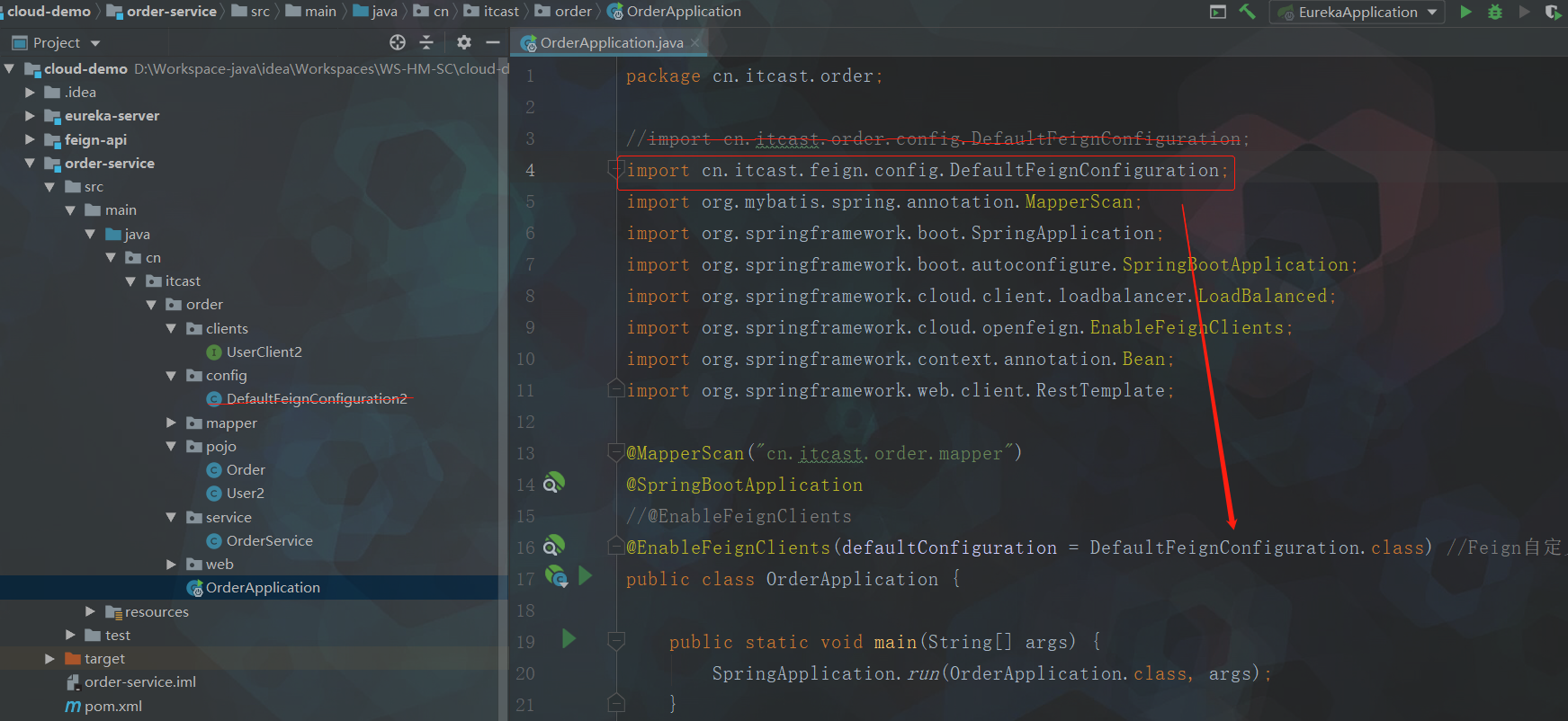Click the OrderService class icon
The width and height of the screenshot is (1568, 721).
(214, 541)
